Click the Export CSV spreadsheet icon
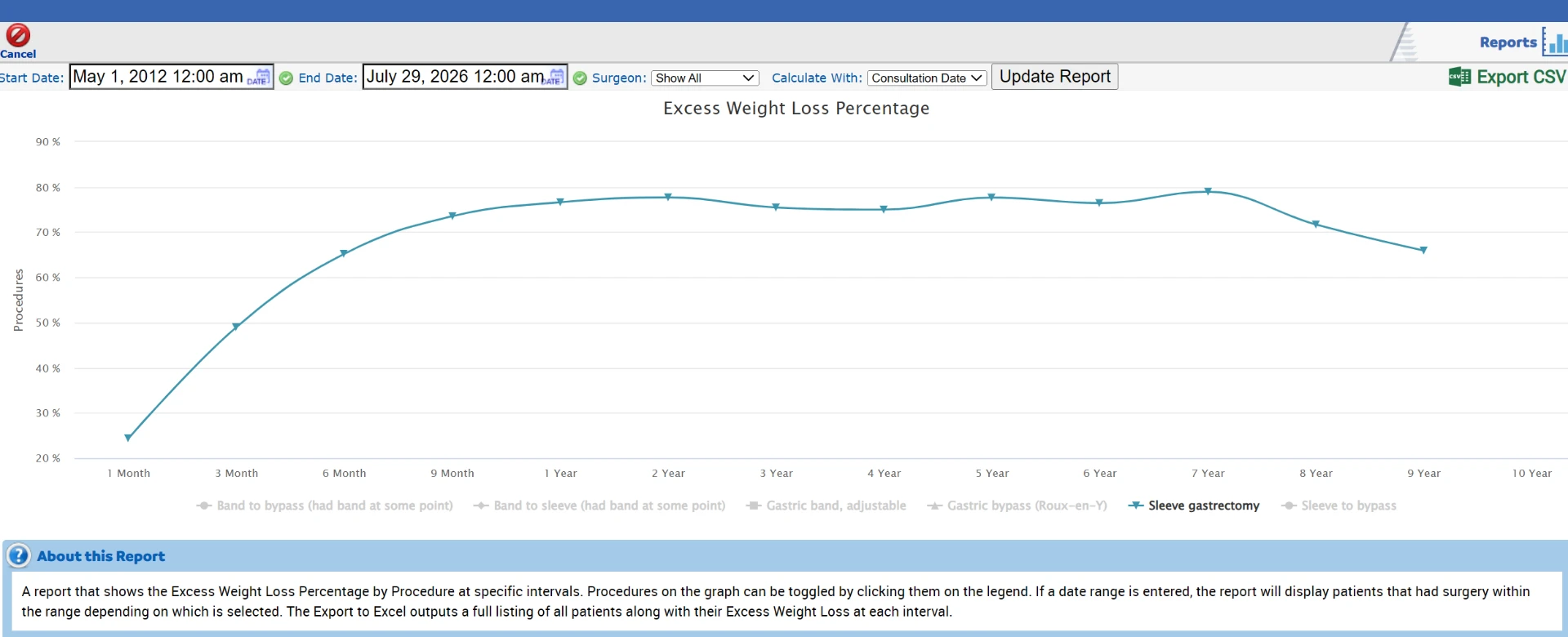Image resolution: width=1568 pixels, height=637 pixels. point(1459,77)
